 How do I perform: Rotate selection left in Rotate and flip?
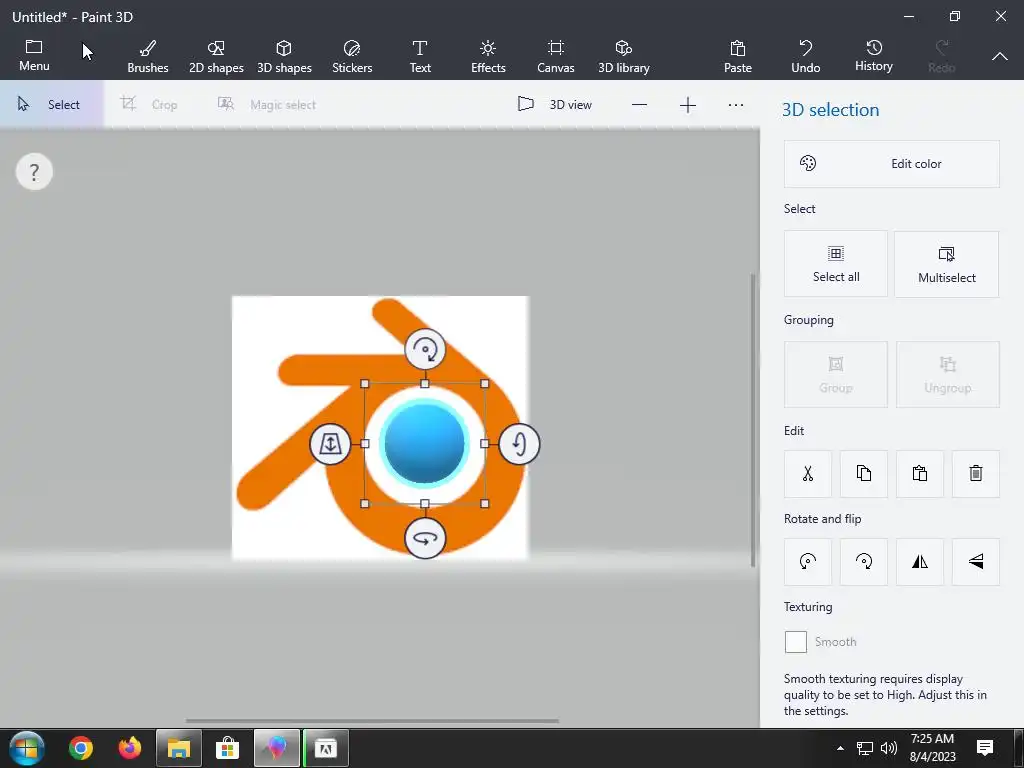(808, 562)
